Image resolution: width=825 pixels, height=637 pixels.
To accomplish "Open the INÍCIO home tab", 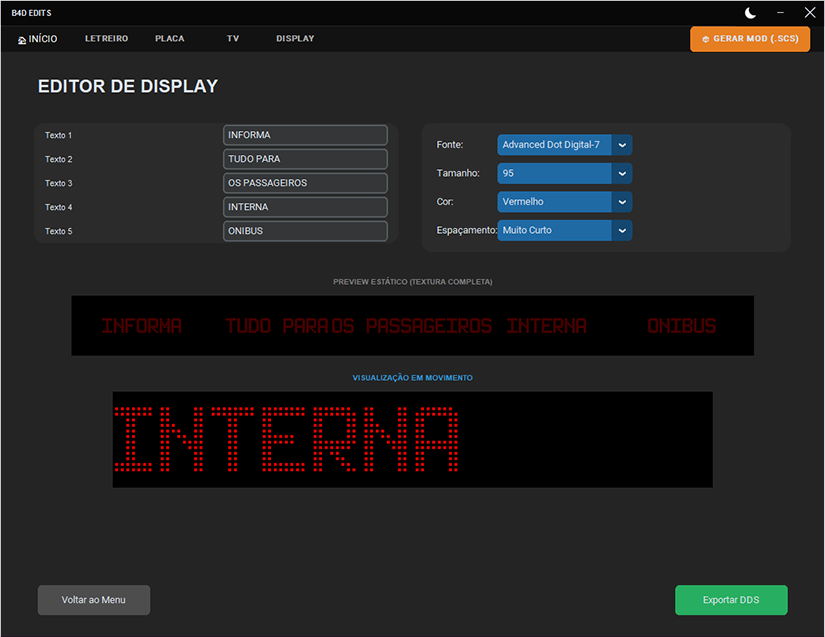I will tap(38, 39).
